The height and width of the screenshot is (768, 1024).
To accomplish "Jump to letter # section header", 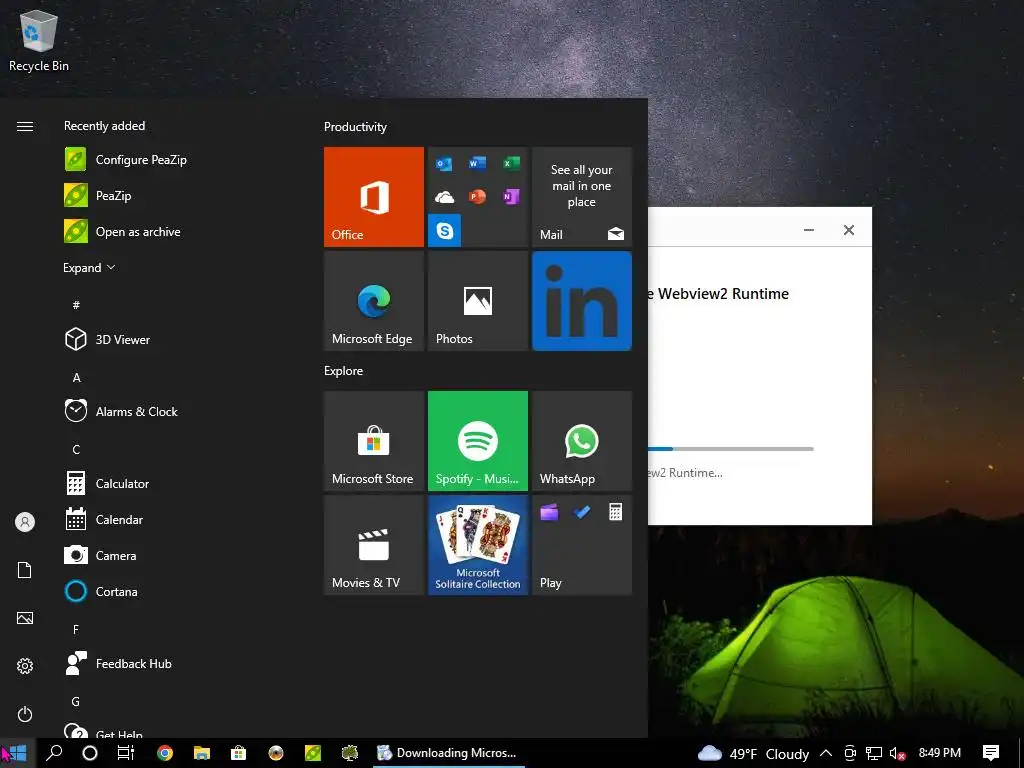I will pyautogui.click(x=76, y=305).
